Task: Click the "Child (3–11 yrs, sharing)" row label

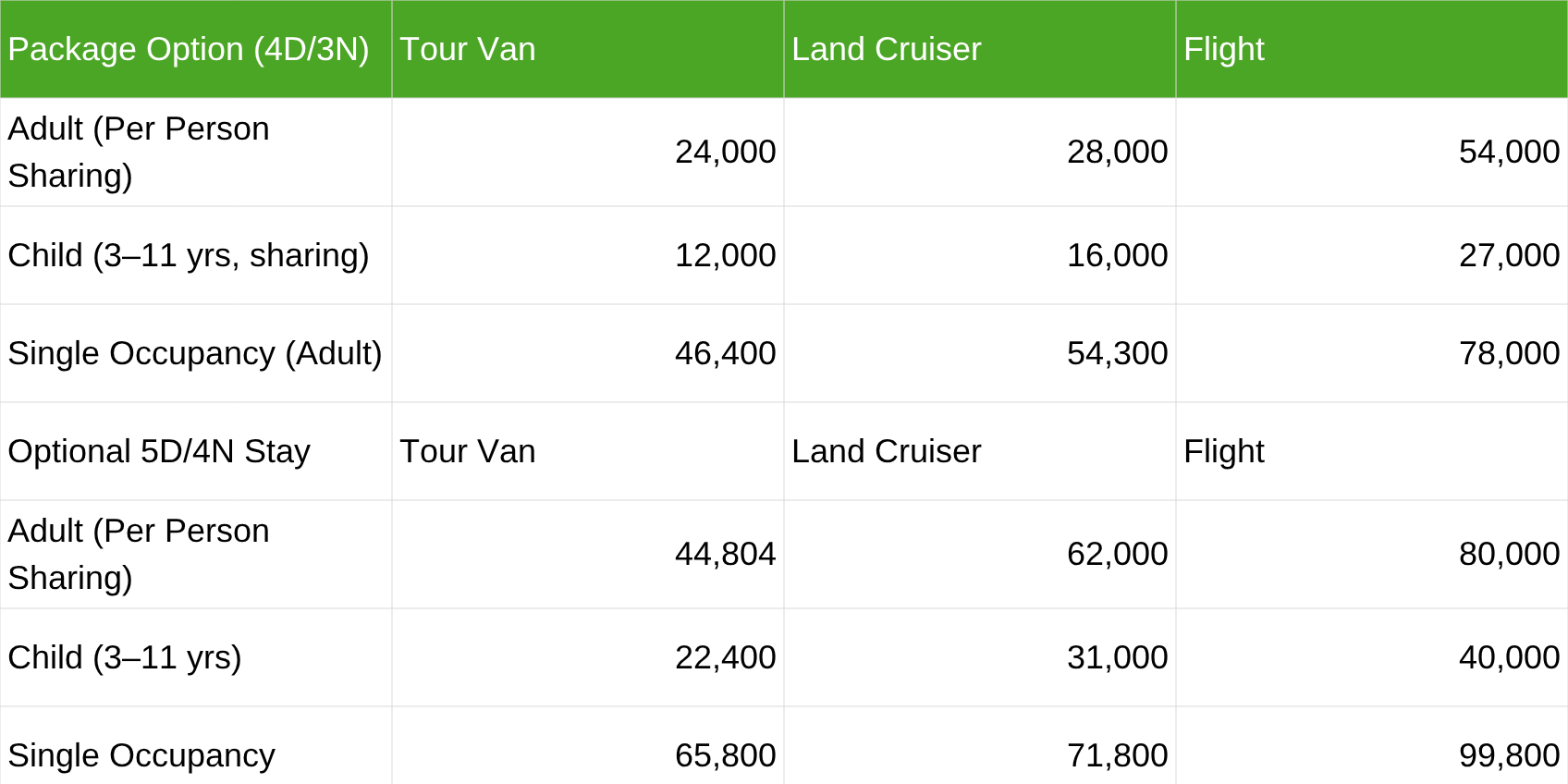Action: 189,255
